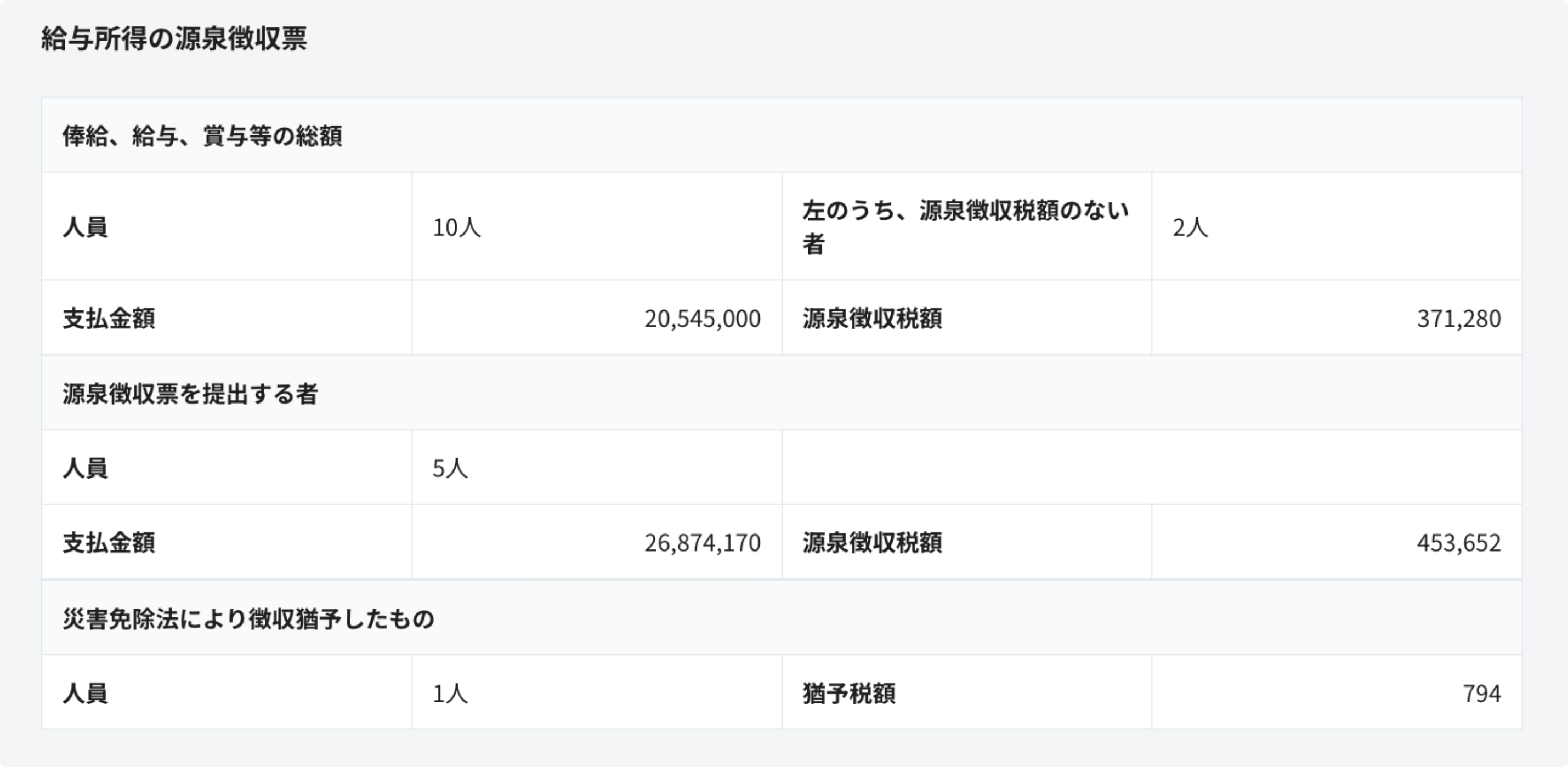The height and width of the screenshot is (767, 1568).
Task: Click the 10人 headcount value
Action: point(456,228)
